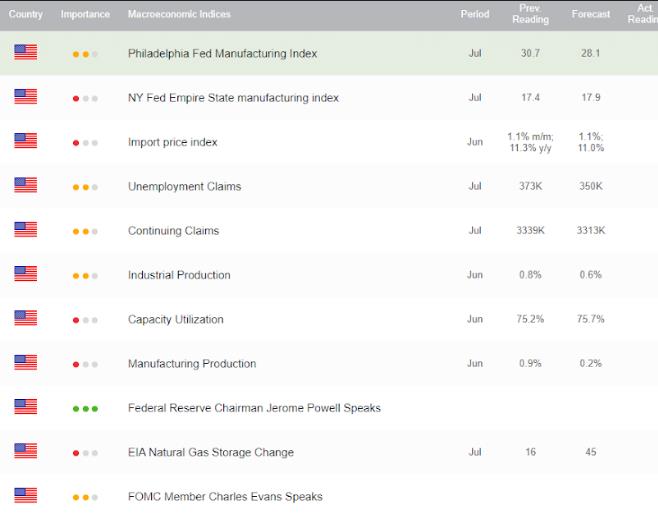Viewport: 658px width, 514px height.
Task: Select previous reading 30.7 for Philadelphia Fed
Action: click(x=530, y=53)
